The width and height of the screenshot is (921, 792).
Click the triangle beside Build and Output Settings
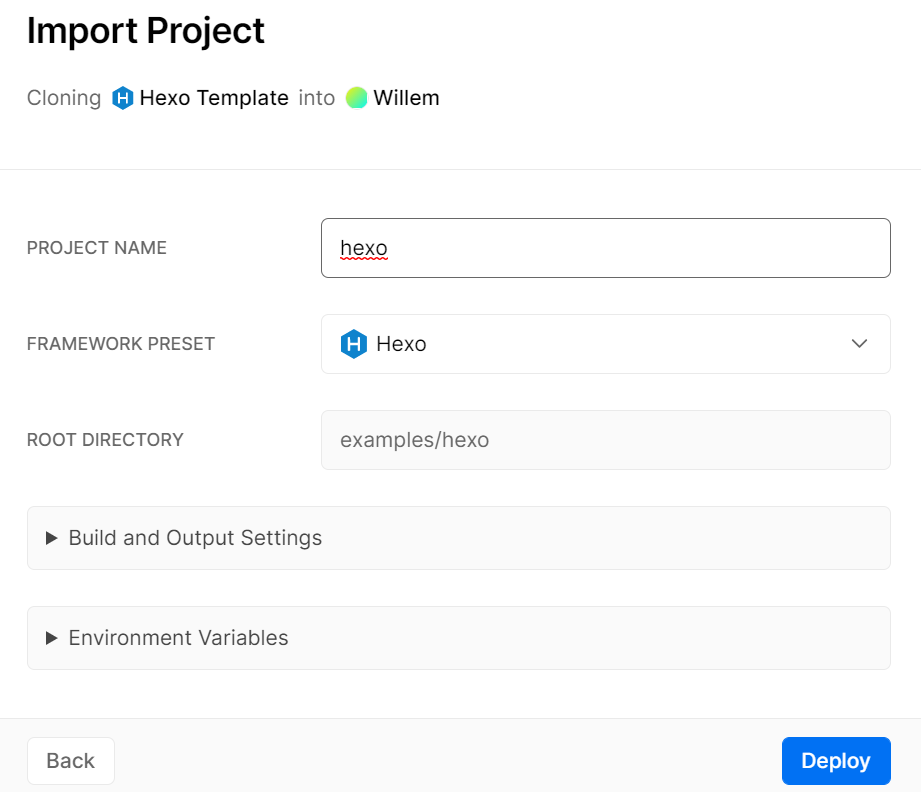coord(52,538)
